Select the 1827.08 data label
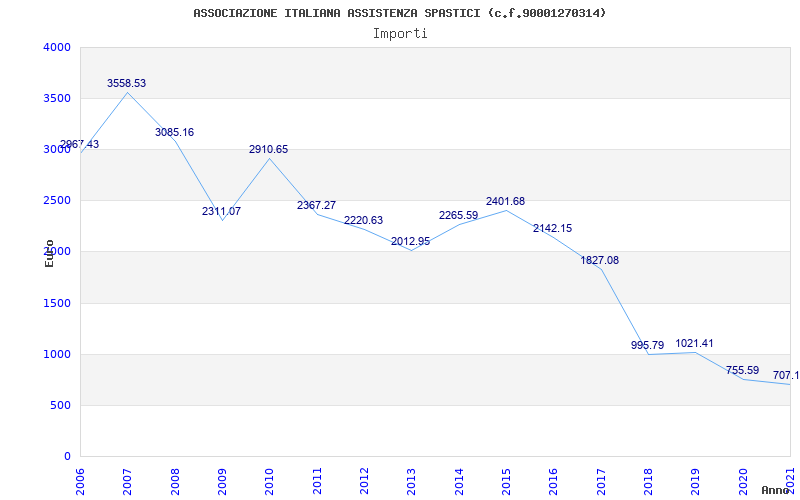The width and height of the screenshot is (800, 500). click(599, 260)
